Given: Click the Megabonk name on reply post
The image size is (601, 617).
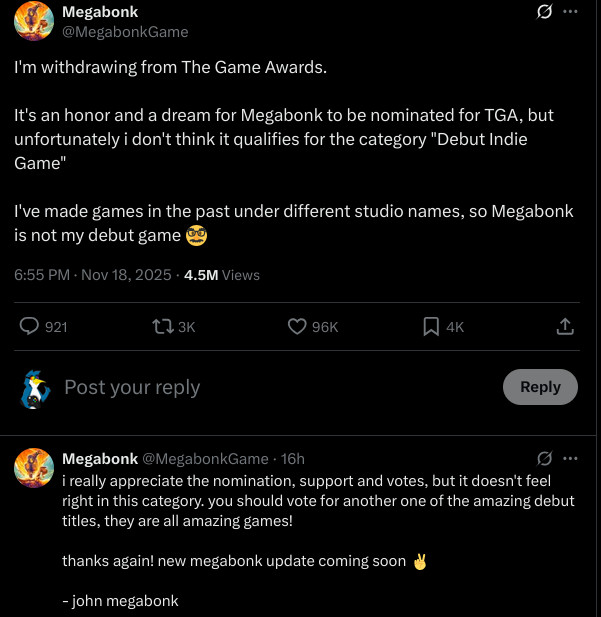Looking at the screenshot, I should (x=100, y=458).
